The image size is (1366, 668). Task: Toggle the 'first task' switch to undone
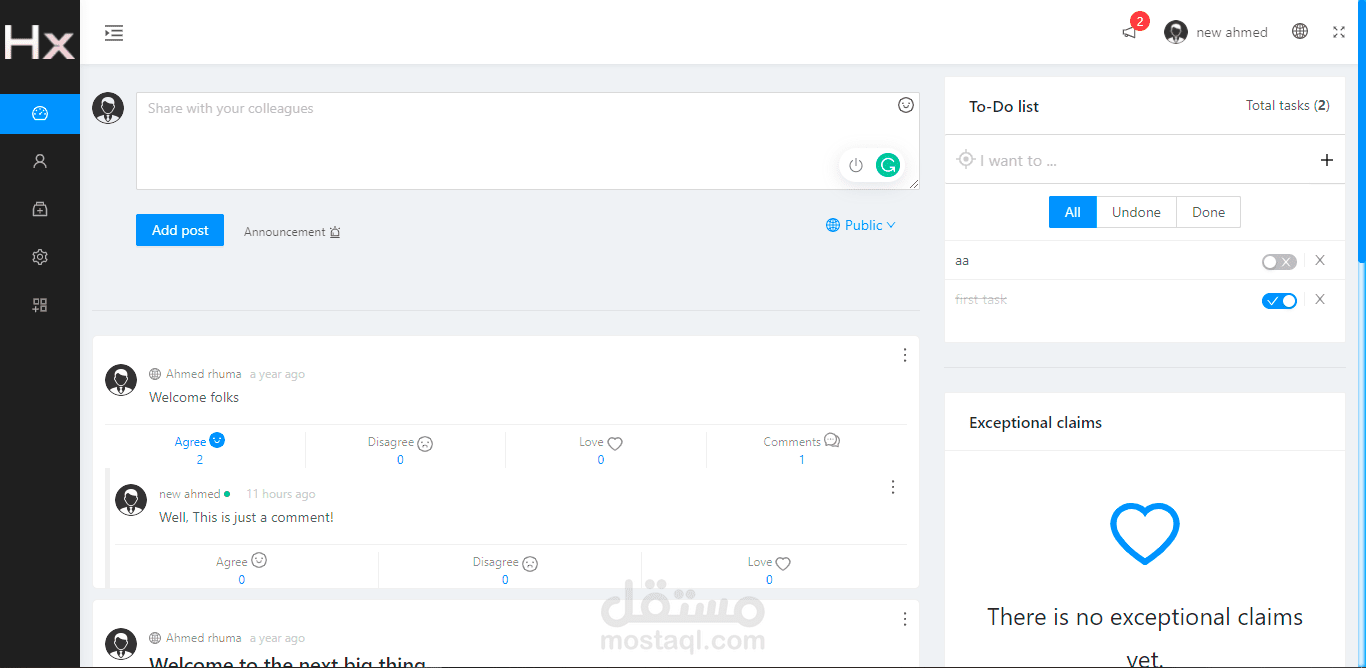coord(1279,300)
